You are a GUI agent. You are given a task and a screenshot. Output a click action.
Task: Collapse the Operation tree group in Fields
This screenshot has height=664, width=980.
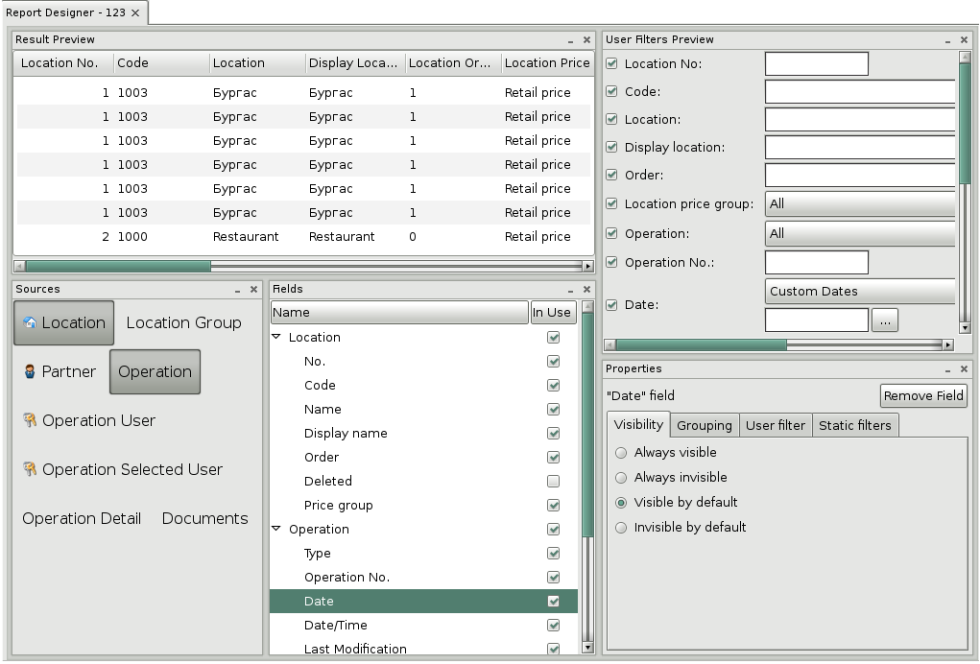click(276, 528)
